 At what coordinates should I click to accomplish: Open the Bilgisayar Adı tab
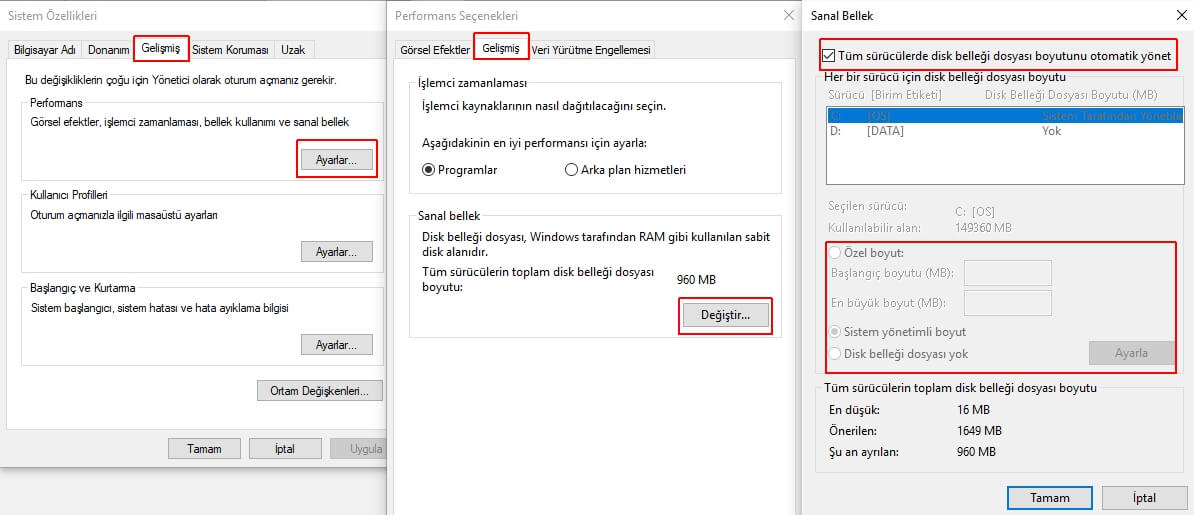pyautogui.click(x=45, y=50)
